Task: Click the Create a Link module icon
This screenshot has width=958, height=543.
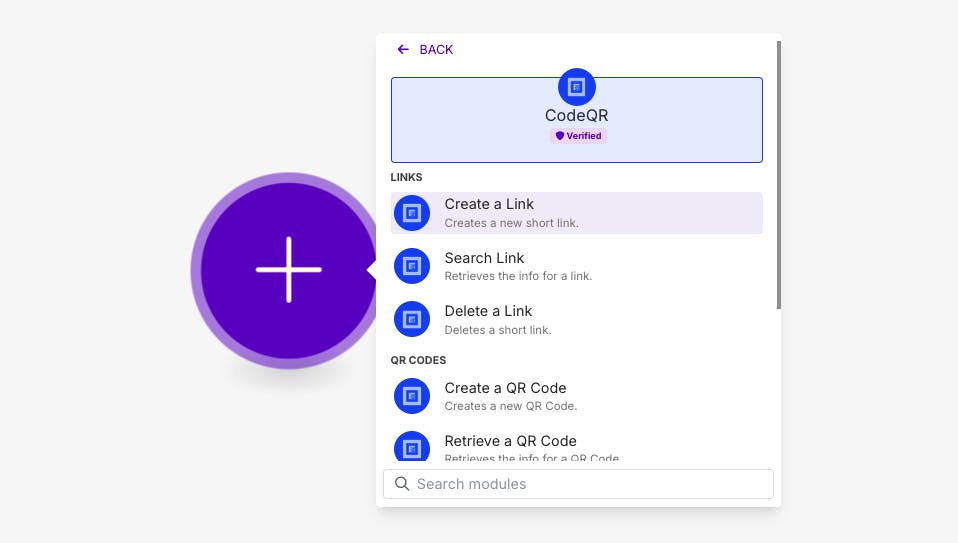Action: tap(412, 213)
